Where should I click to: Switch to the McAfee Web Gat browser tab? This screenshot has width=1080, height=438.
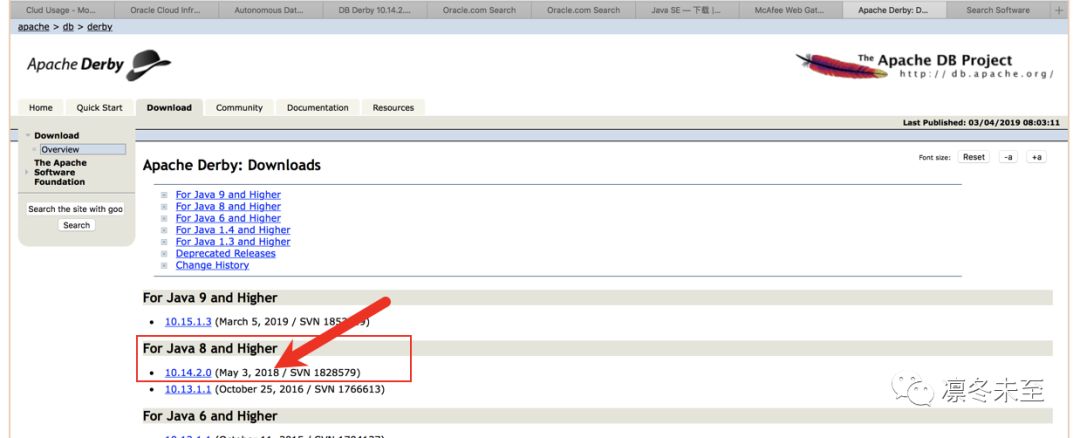(x=790, y=10)
